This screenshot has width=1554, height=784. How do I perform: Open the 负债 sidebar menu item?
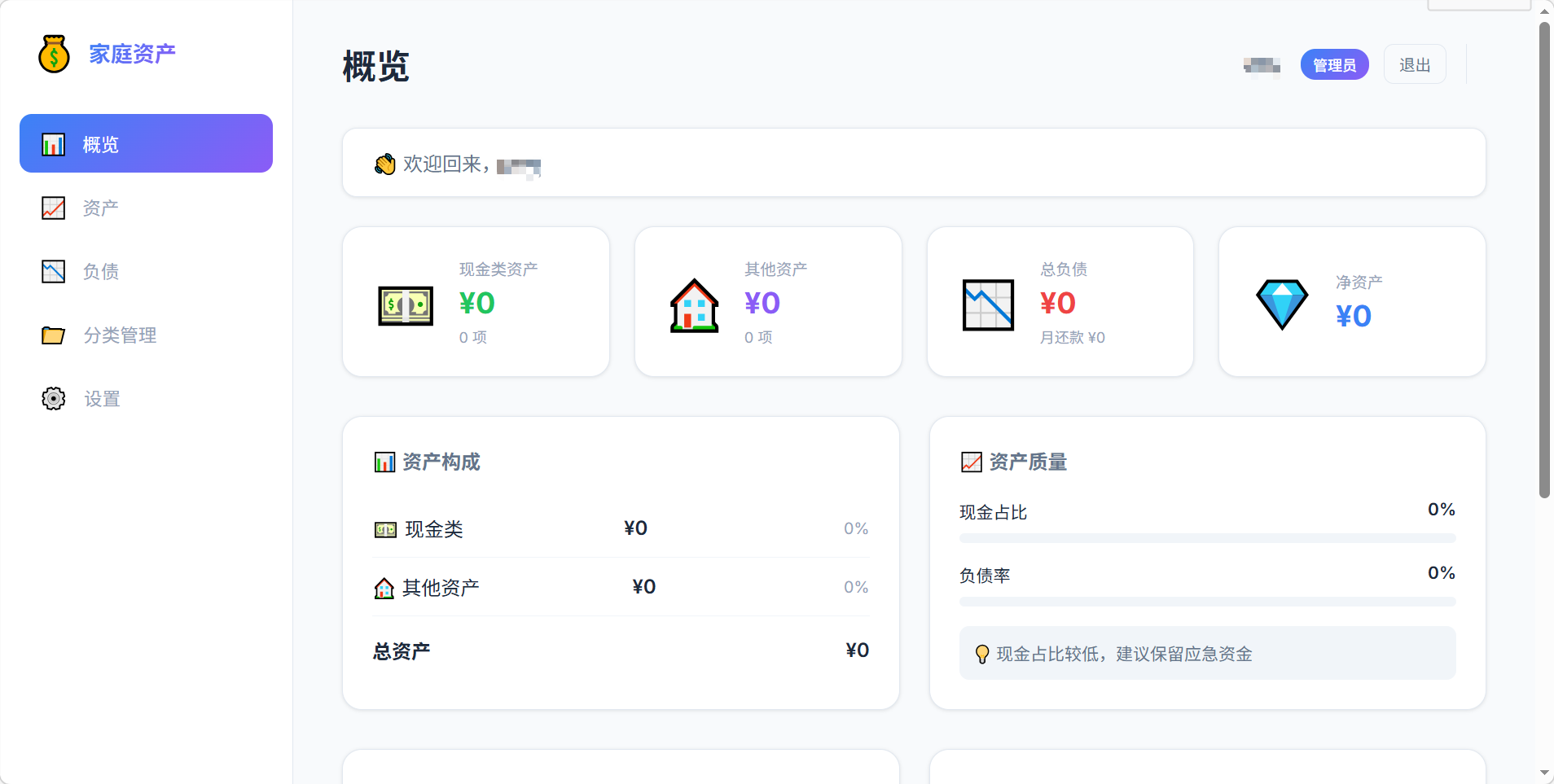[146, 271]
